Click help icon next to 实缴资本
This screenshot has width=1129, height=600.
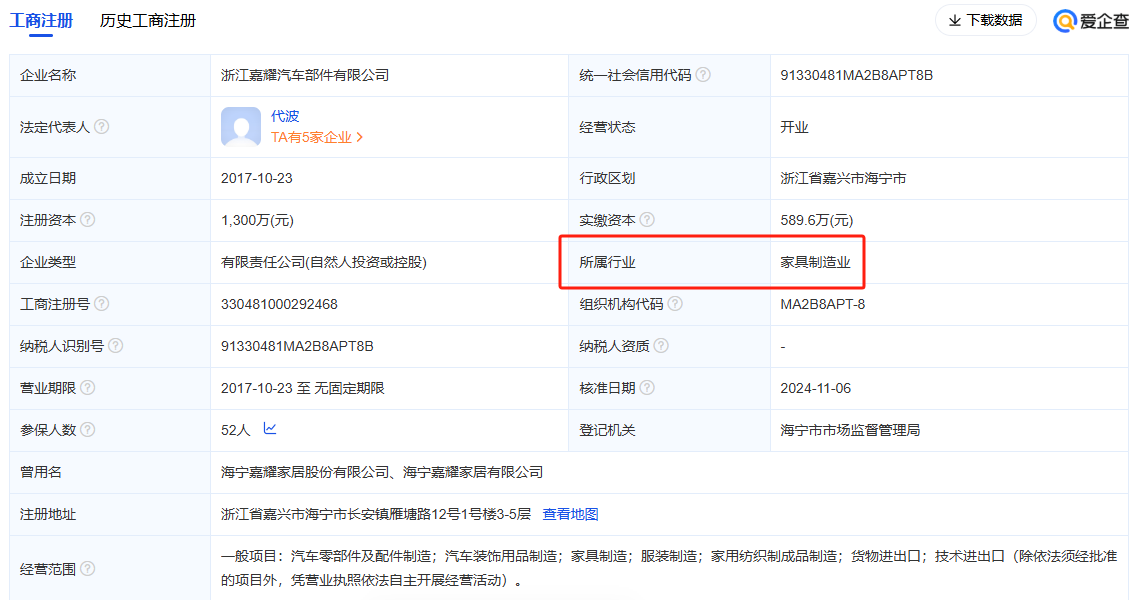click(x=647, y=220)
